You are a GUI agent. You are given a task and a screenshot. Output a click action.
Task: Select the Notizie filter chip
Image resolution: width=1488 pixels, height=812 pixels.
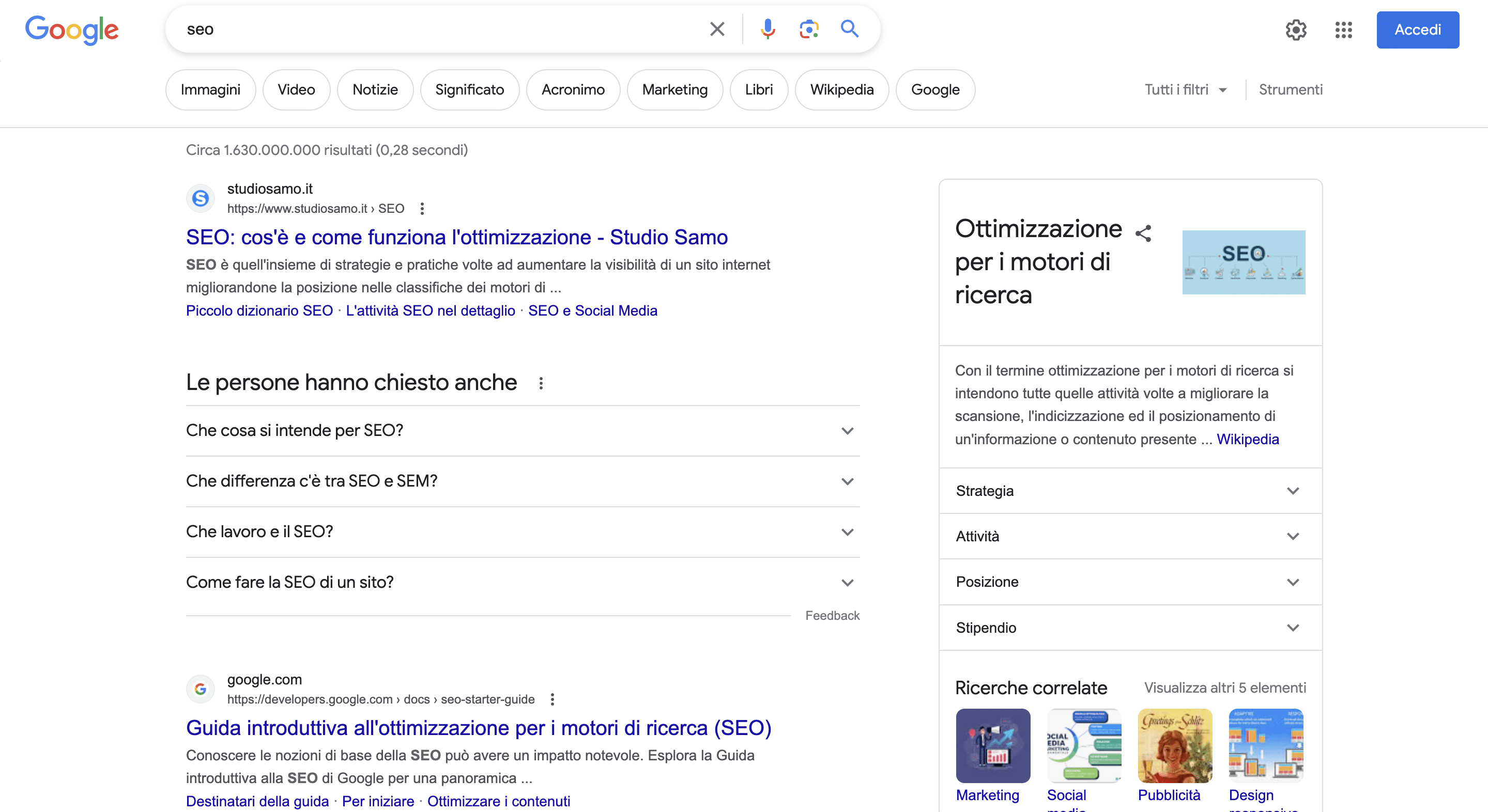(x=375, y=89)
